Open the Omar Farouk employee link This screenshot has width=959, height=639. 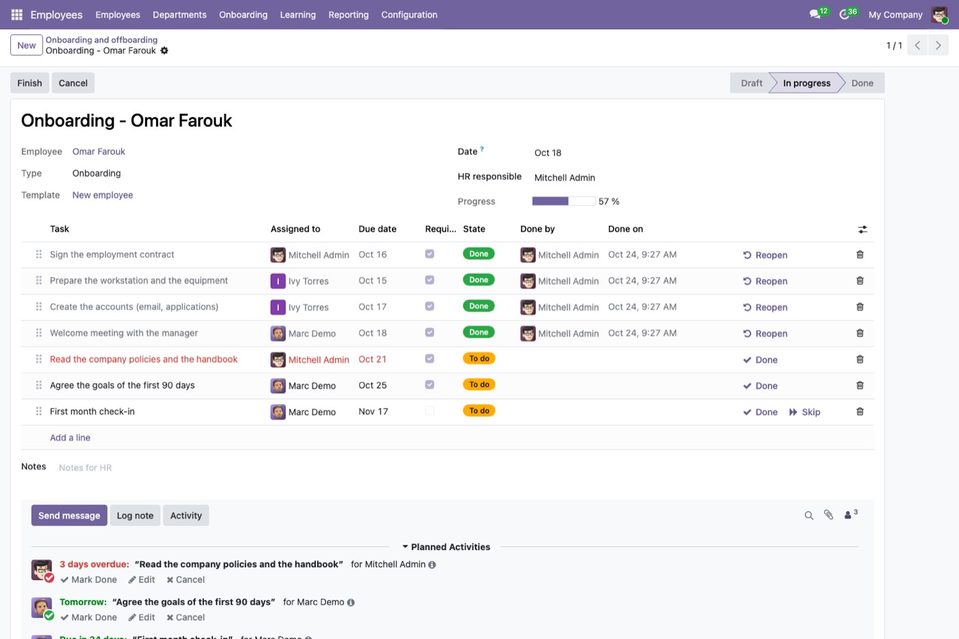click(x=98, y=152)
